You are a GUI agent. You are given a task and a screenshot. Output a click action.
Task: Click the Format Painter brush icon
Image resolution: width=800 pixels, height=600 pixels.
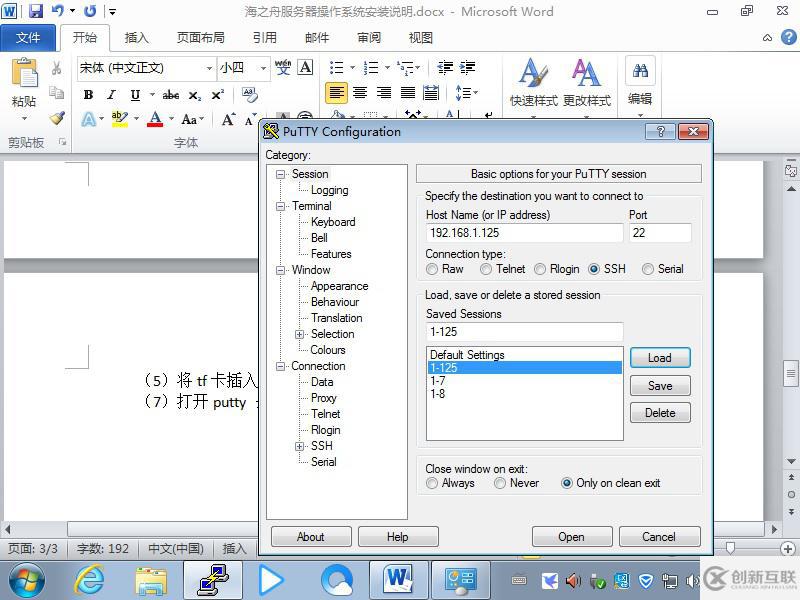pos(57,118)
